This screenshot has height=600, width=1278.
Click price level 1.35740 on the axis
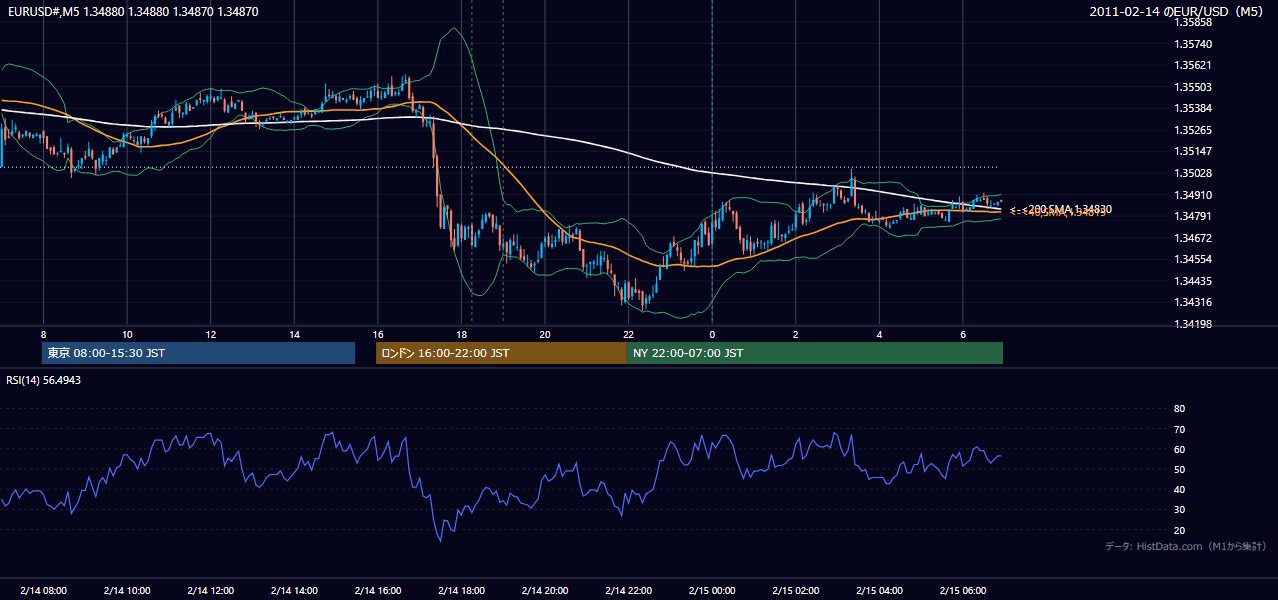tap(1195, 44)
